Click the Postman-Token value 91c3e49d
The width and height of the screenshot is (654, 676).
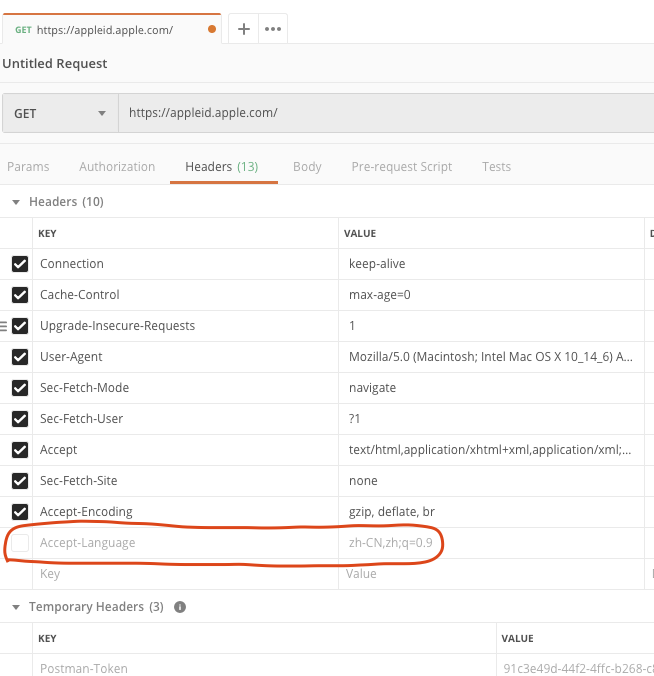[576, 666]
